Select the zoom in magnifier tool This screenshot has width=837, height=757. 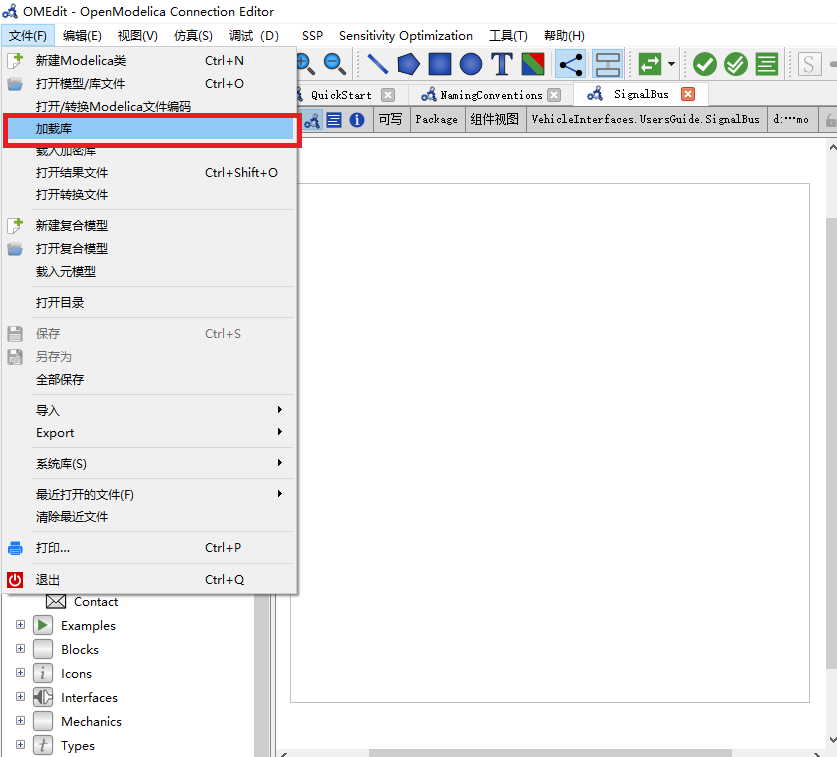click(304, 62)
